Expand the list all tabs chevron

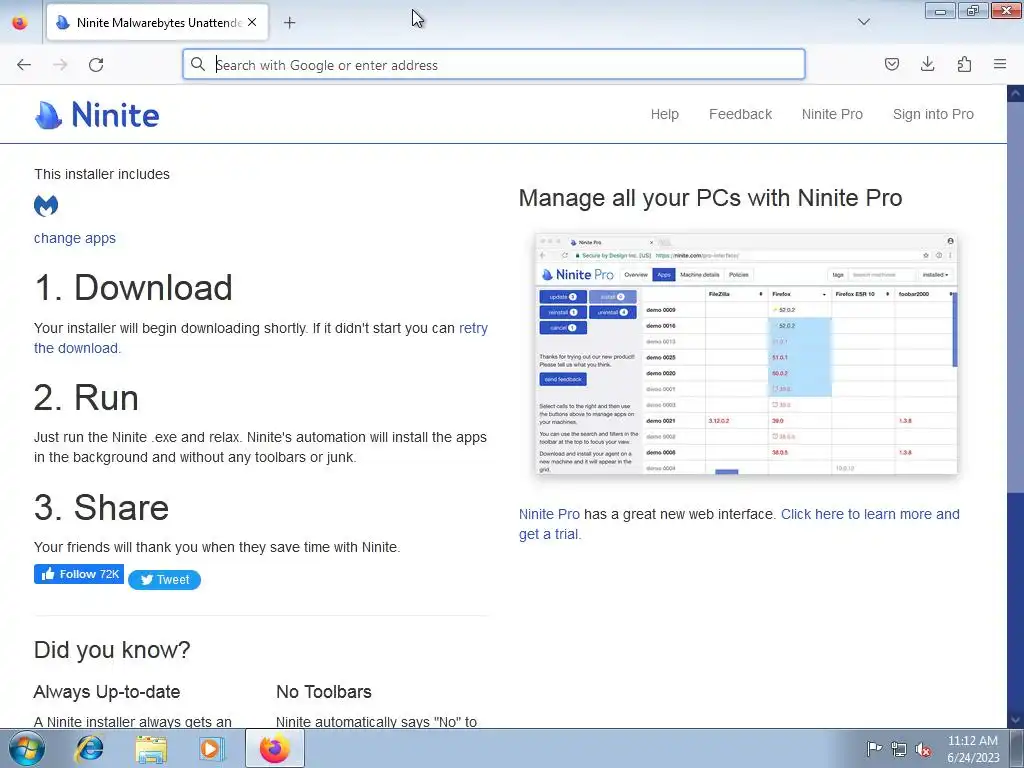click(863, 22)
